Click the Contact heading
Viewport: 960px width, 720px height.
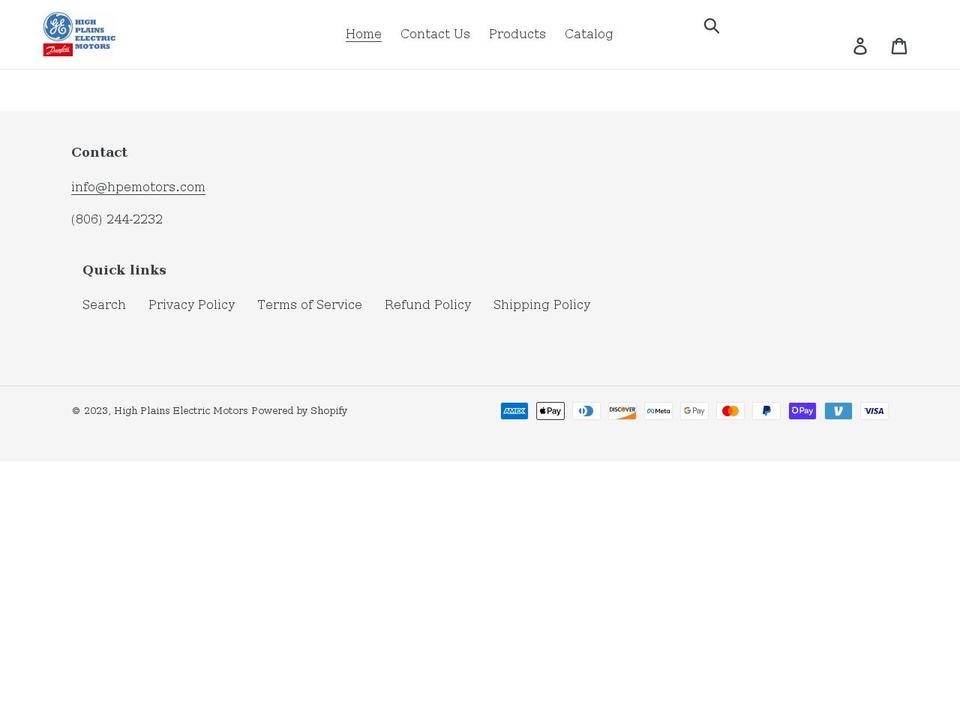[99, 152]
